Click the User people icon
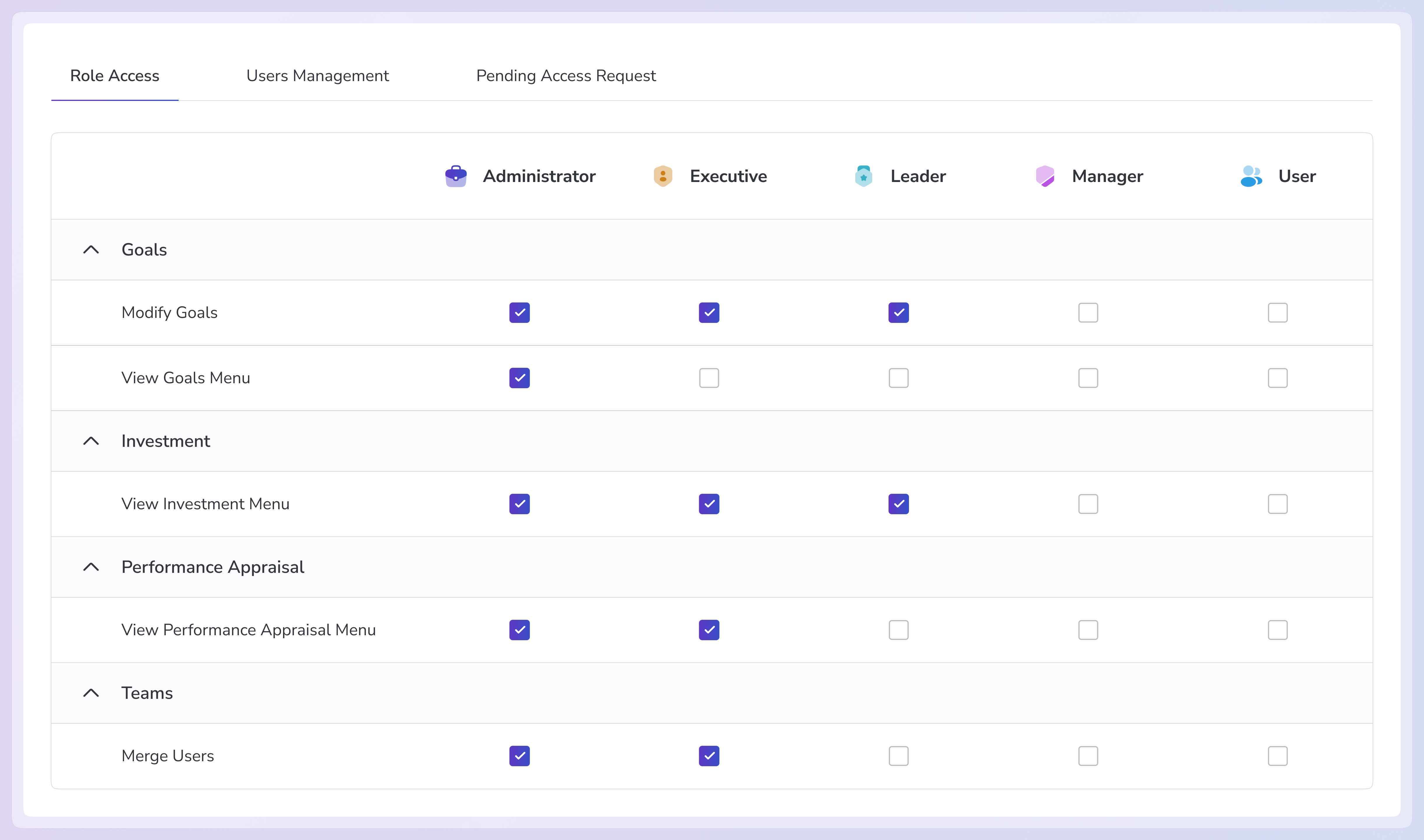1424x840 pixels. (x=1251, y=176)
